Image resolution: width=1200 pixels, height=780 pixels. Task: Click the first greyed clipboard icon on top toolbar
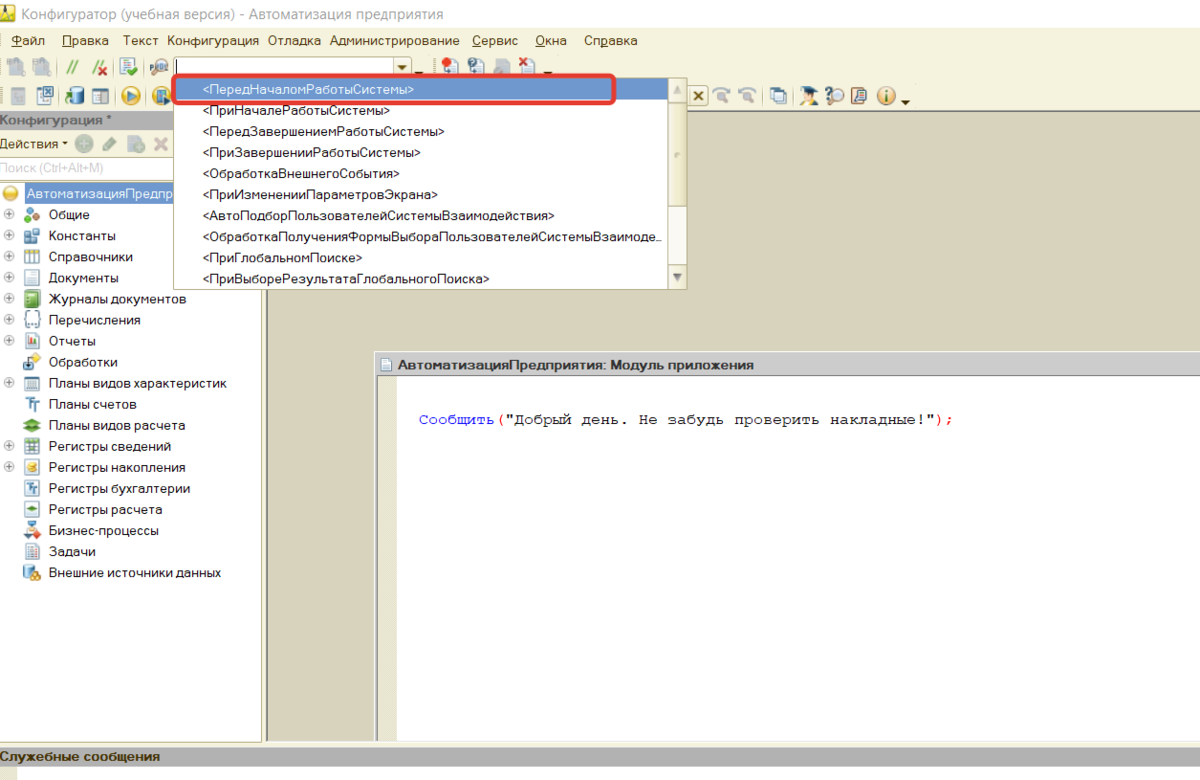pyautogui.click(x=18, y=67)
